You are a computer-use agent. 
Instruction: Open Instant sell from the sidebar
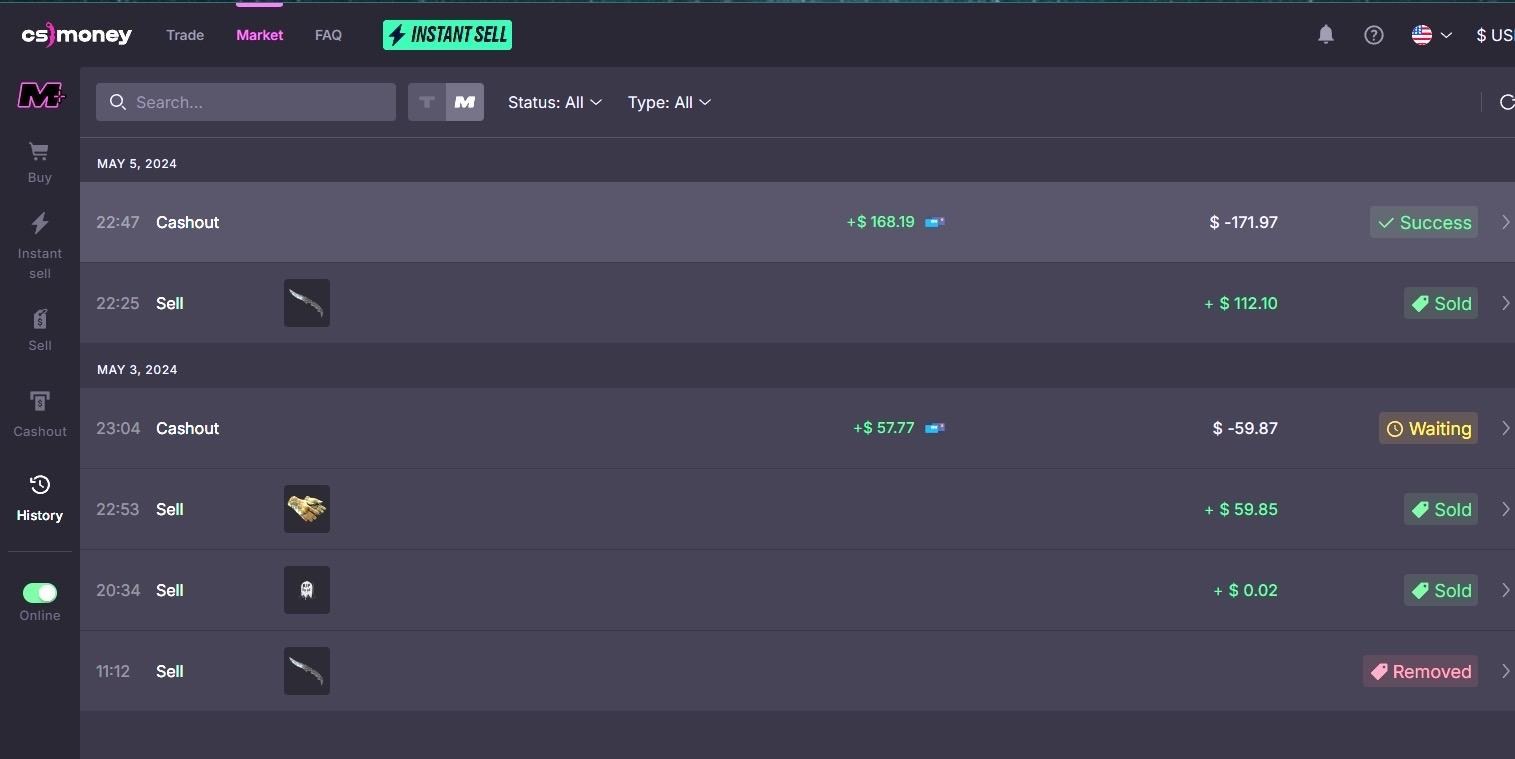(x=40, y=245)
